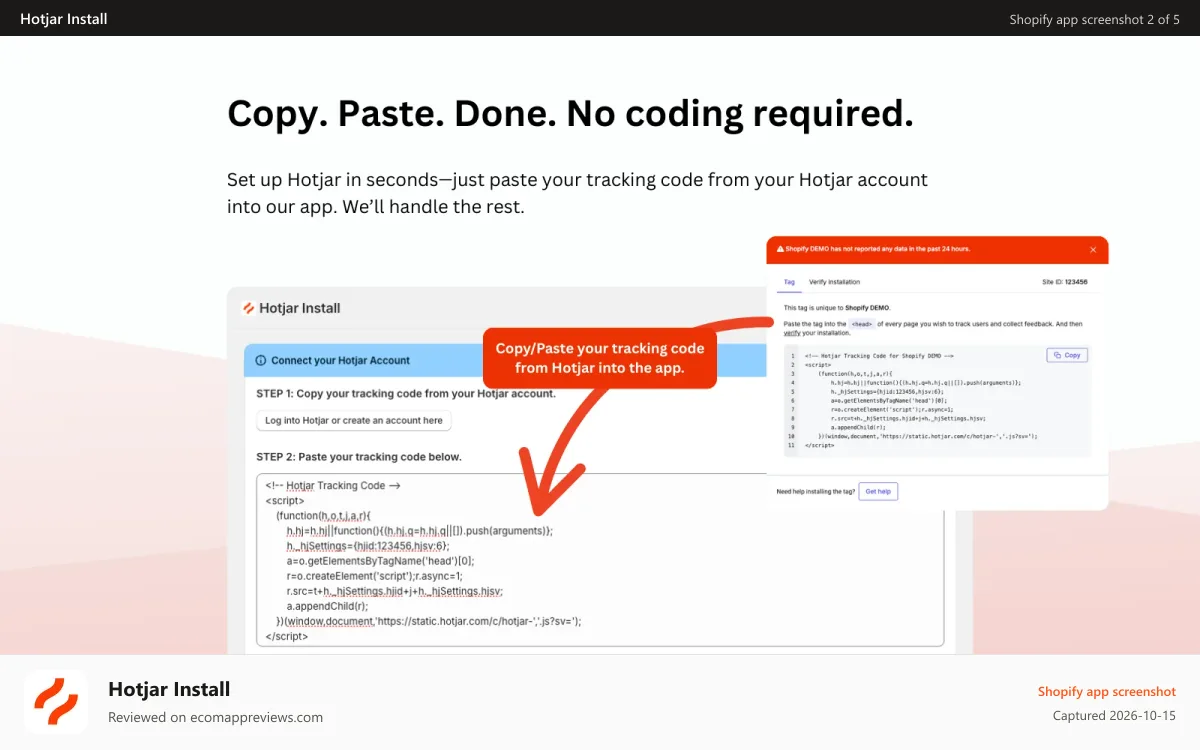Click the Get help button
The image size is (1200, 750).
(878, 491)
